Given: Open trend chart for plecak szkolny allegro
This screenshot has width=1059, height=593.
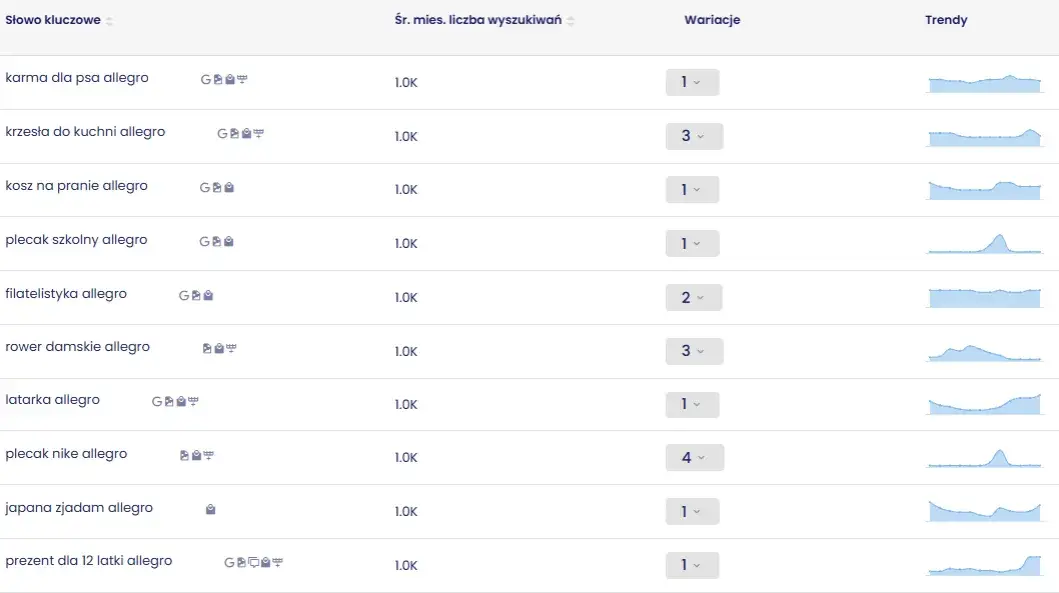Looking at the screenshot, I should click(x=985, y=242).
